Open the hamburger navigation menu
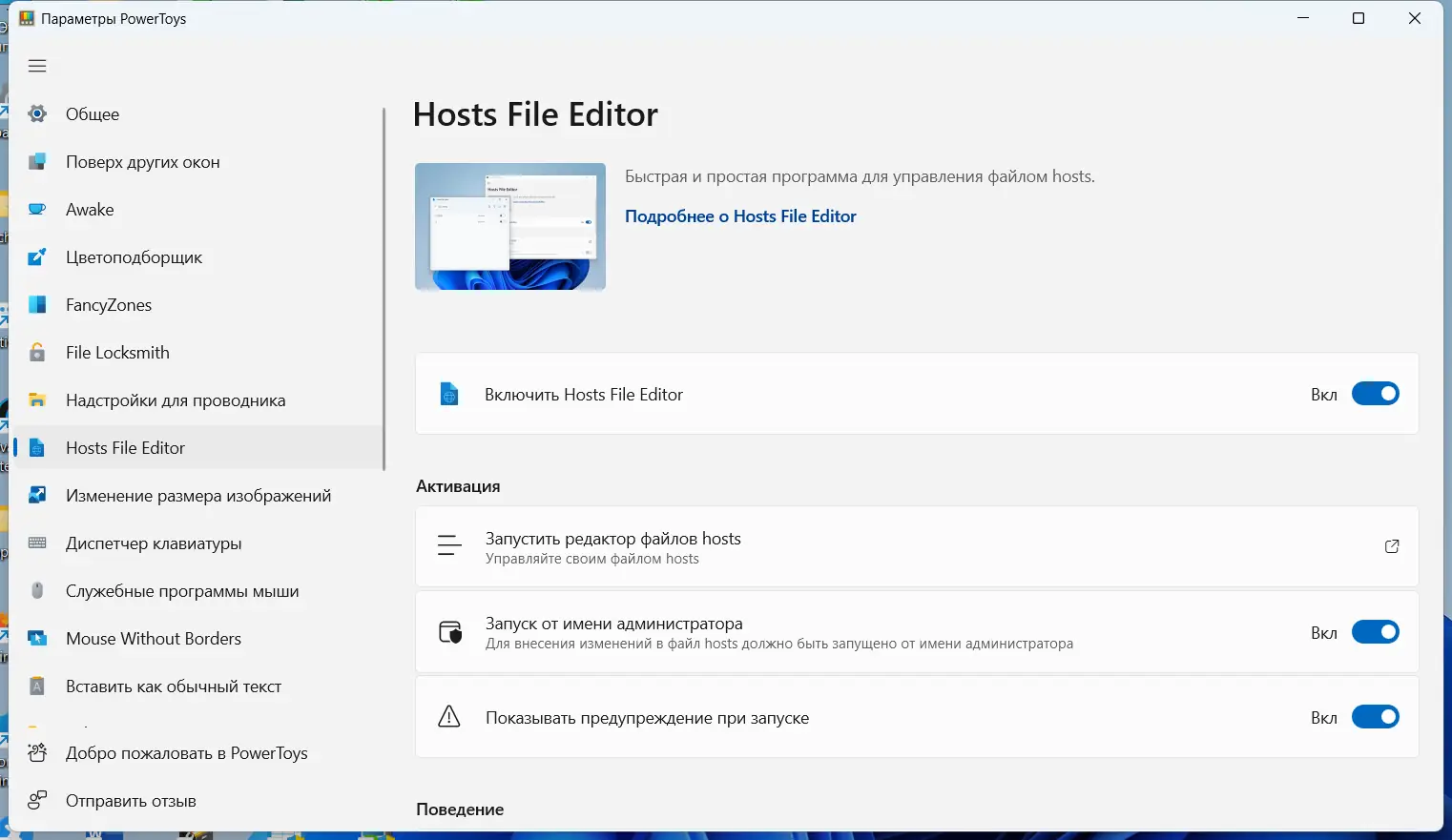The width and height of the screenshot is (1452, 840). pyautogui.click(x=37, y=66)
